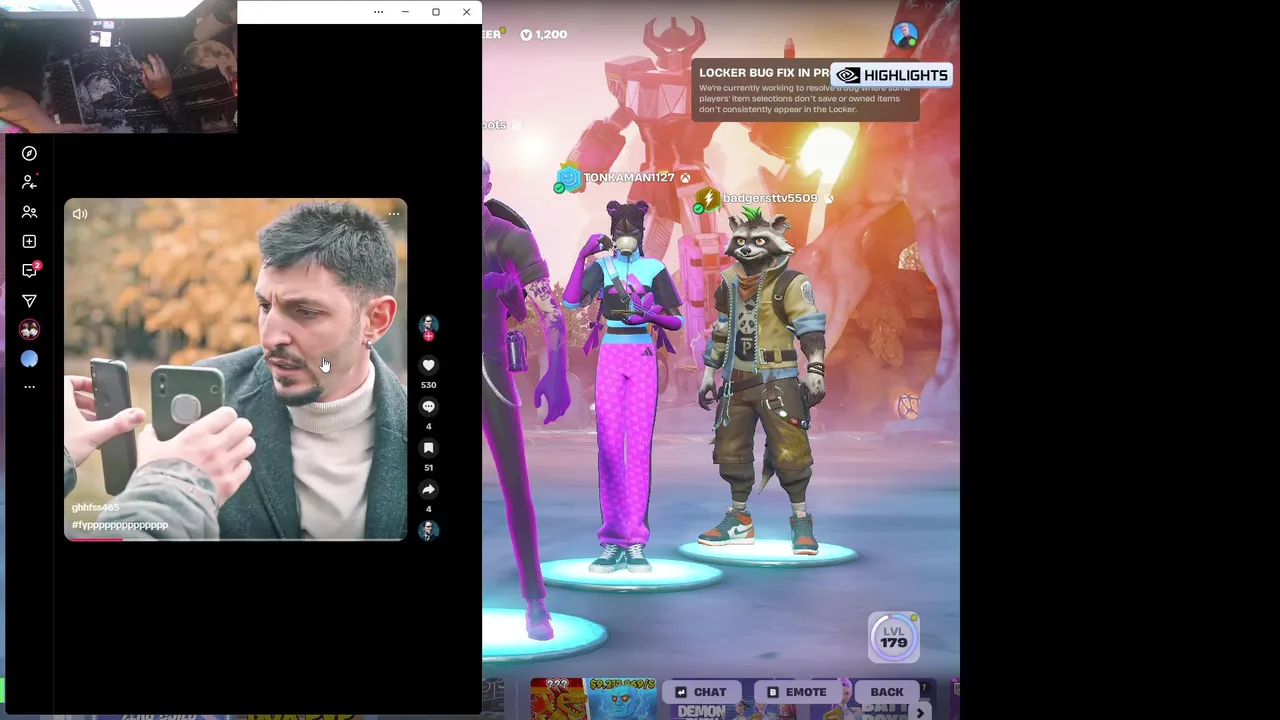Click the TikTok video to pause it

(x=236, y=370)
